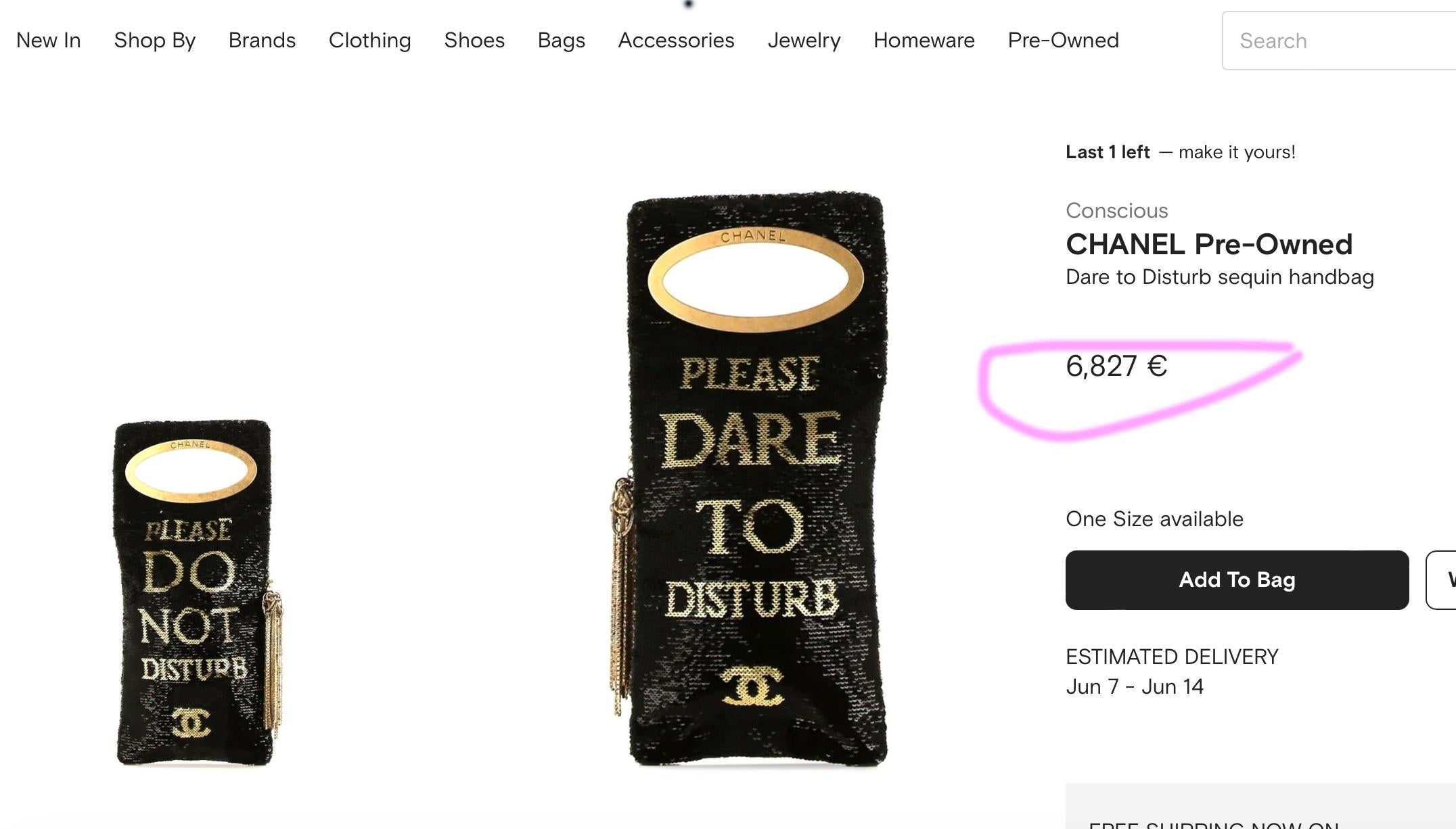Go to the Homeware section
This screenshot has height=829, width=1456.
924,41
